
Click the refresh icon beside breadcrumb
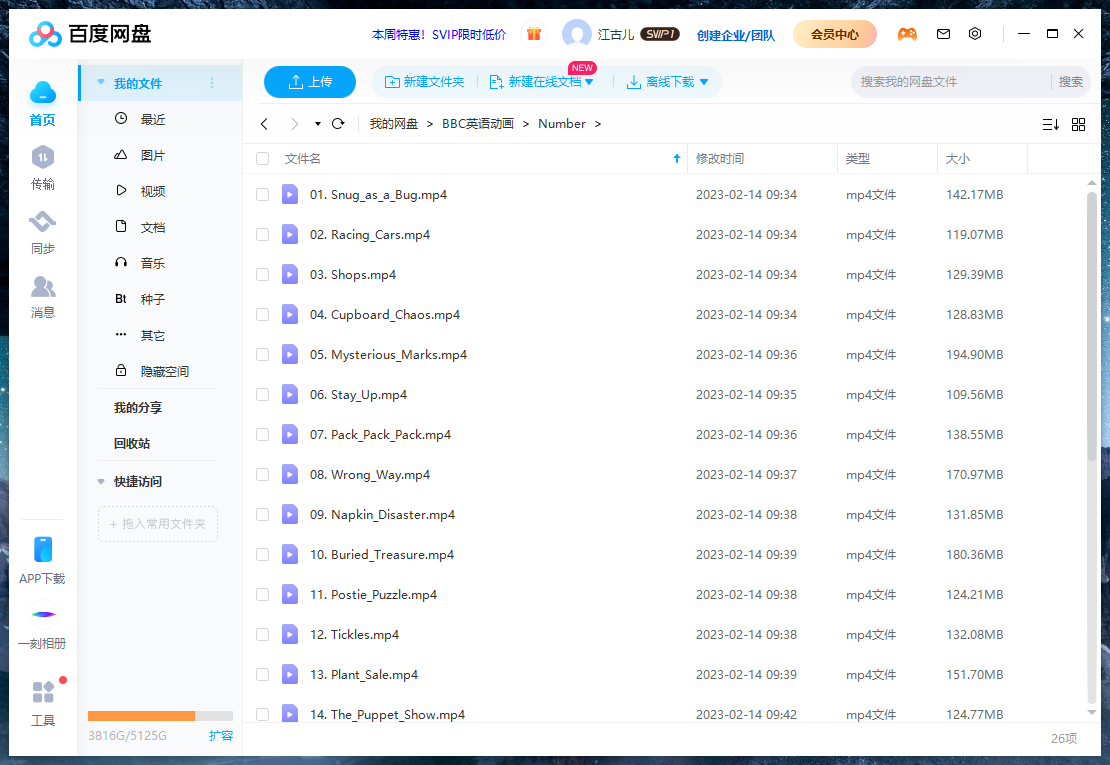(338, 124)
